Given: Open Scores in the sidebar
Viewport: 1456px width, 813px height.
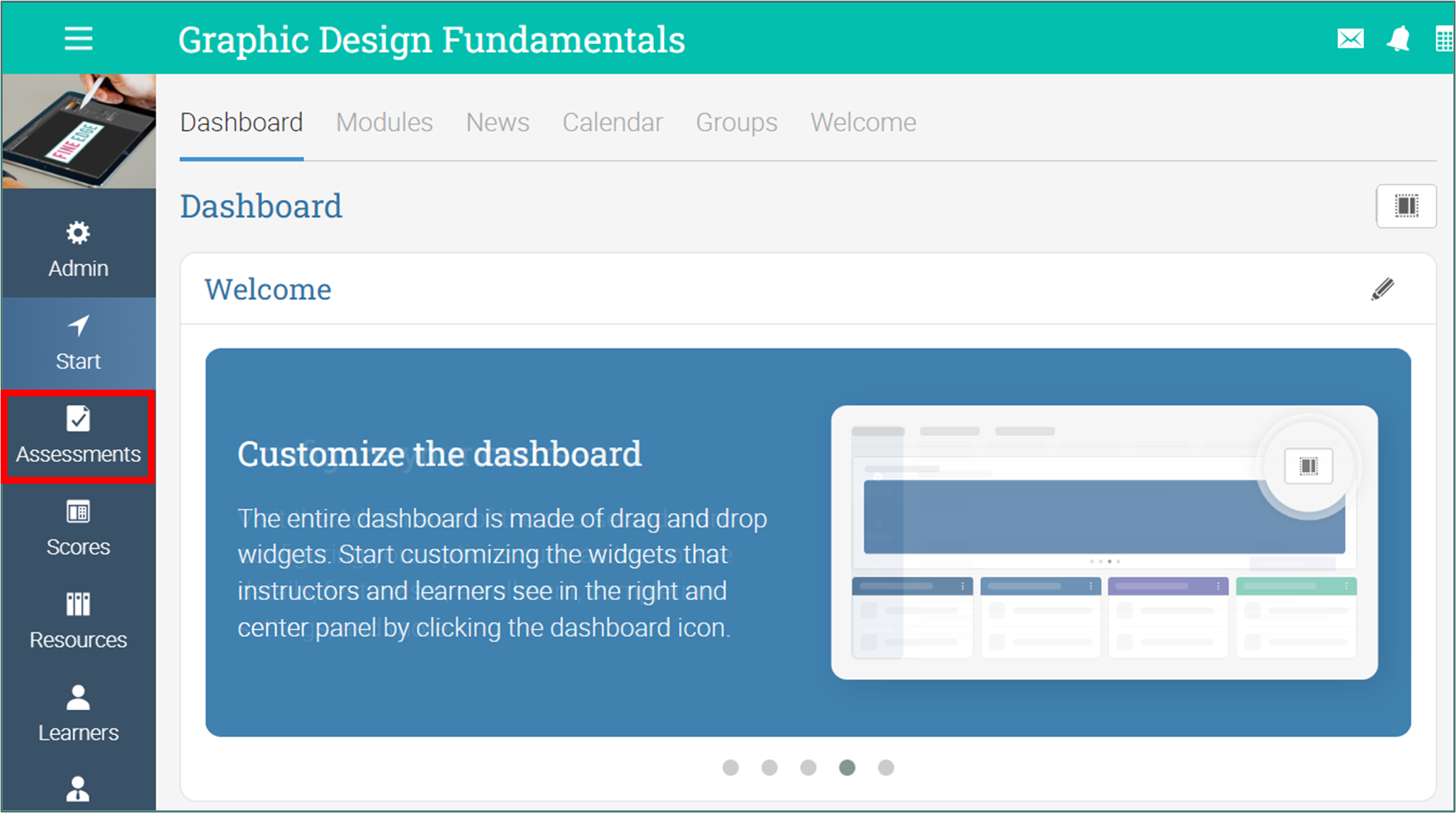Looking at the screenshot, I should (x=78, y=529).
